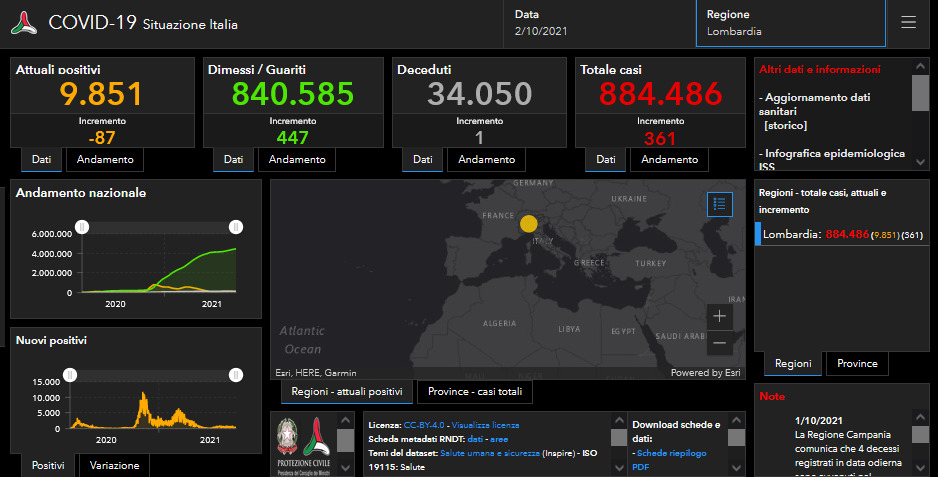Open the hamburger menu in header
This screenshot has height=477, width=938.
908,23
